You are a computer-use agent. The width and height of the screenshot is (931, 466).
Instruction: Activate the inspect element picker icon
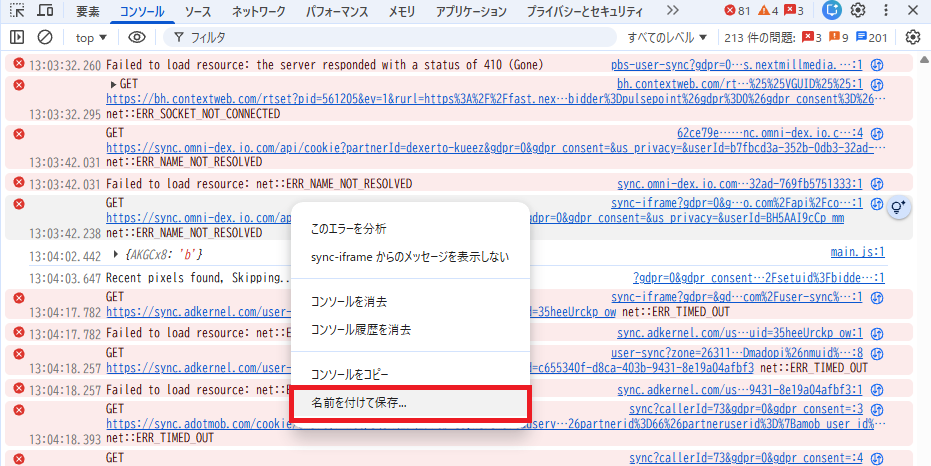(x=17, y=11)
